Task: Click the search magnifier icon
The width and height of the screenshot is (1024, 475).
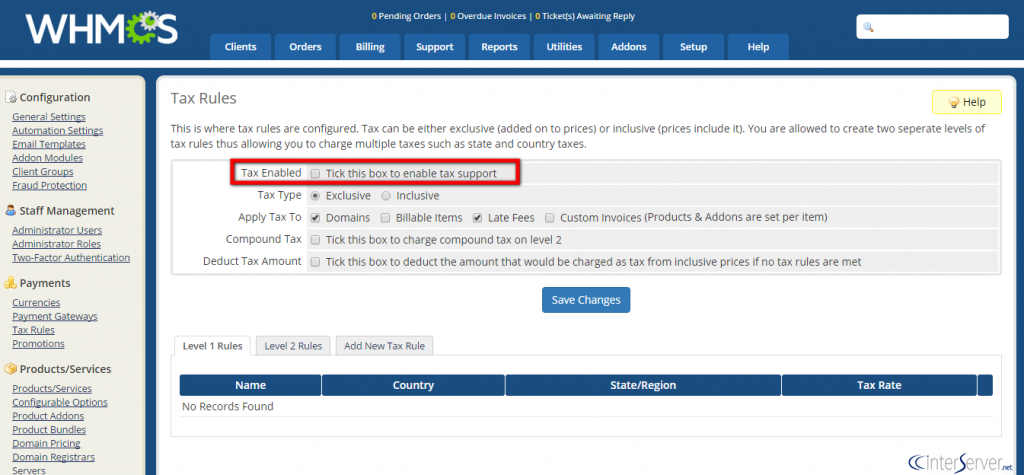Action: 869,27
